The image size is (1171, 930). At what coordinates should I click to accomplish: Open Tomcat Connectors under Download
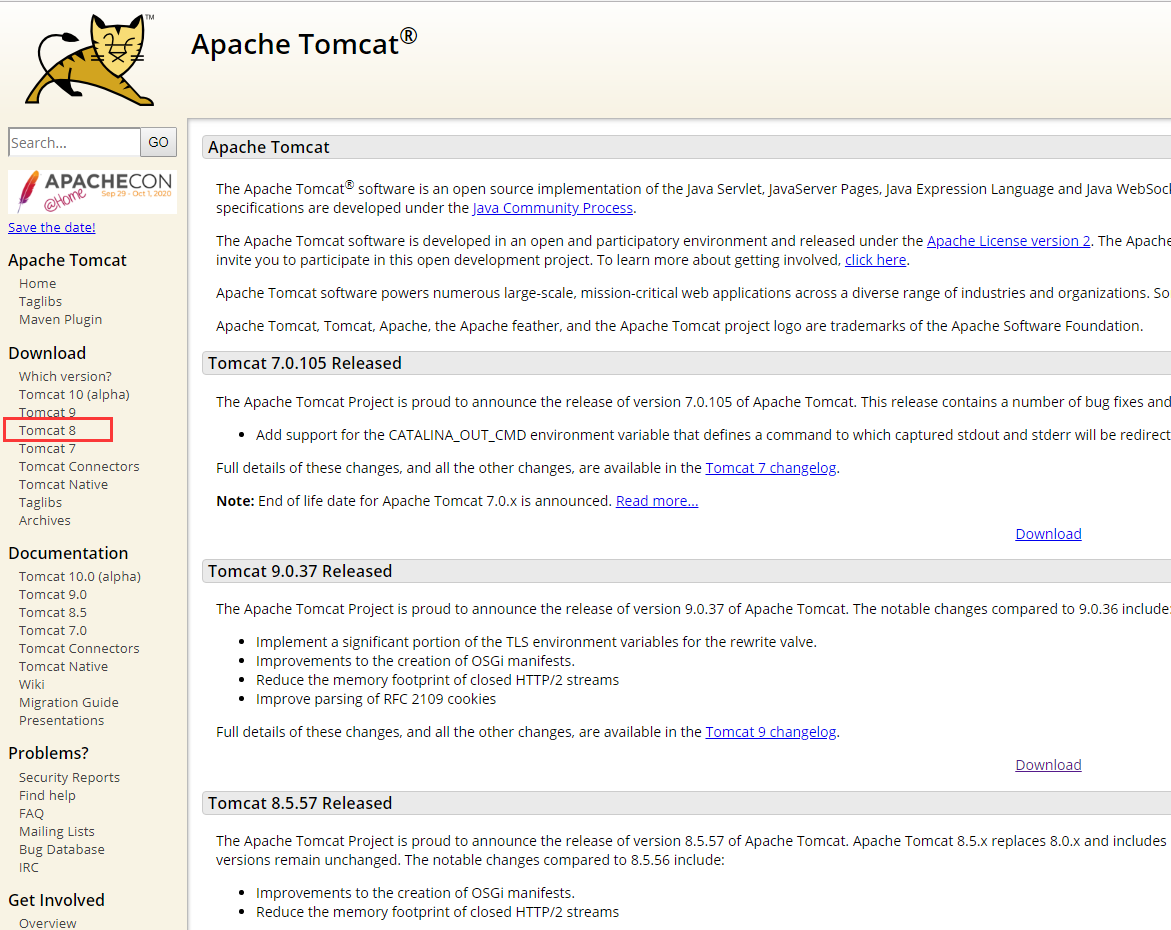79,466
